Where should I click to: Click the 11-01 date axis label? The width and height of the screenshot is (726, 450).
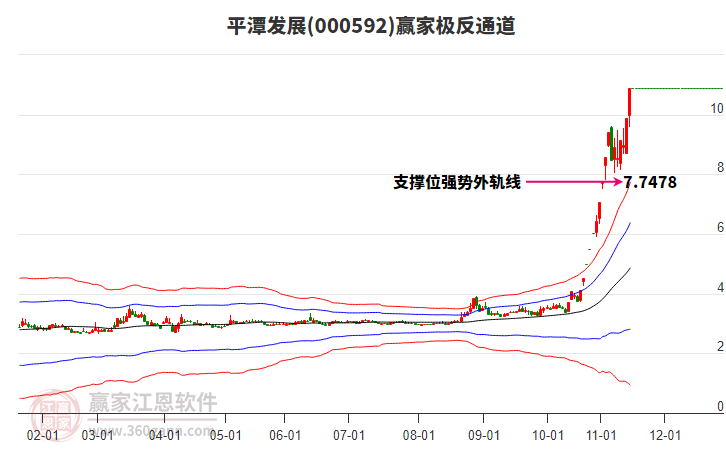601,436
